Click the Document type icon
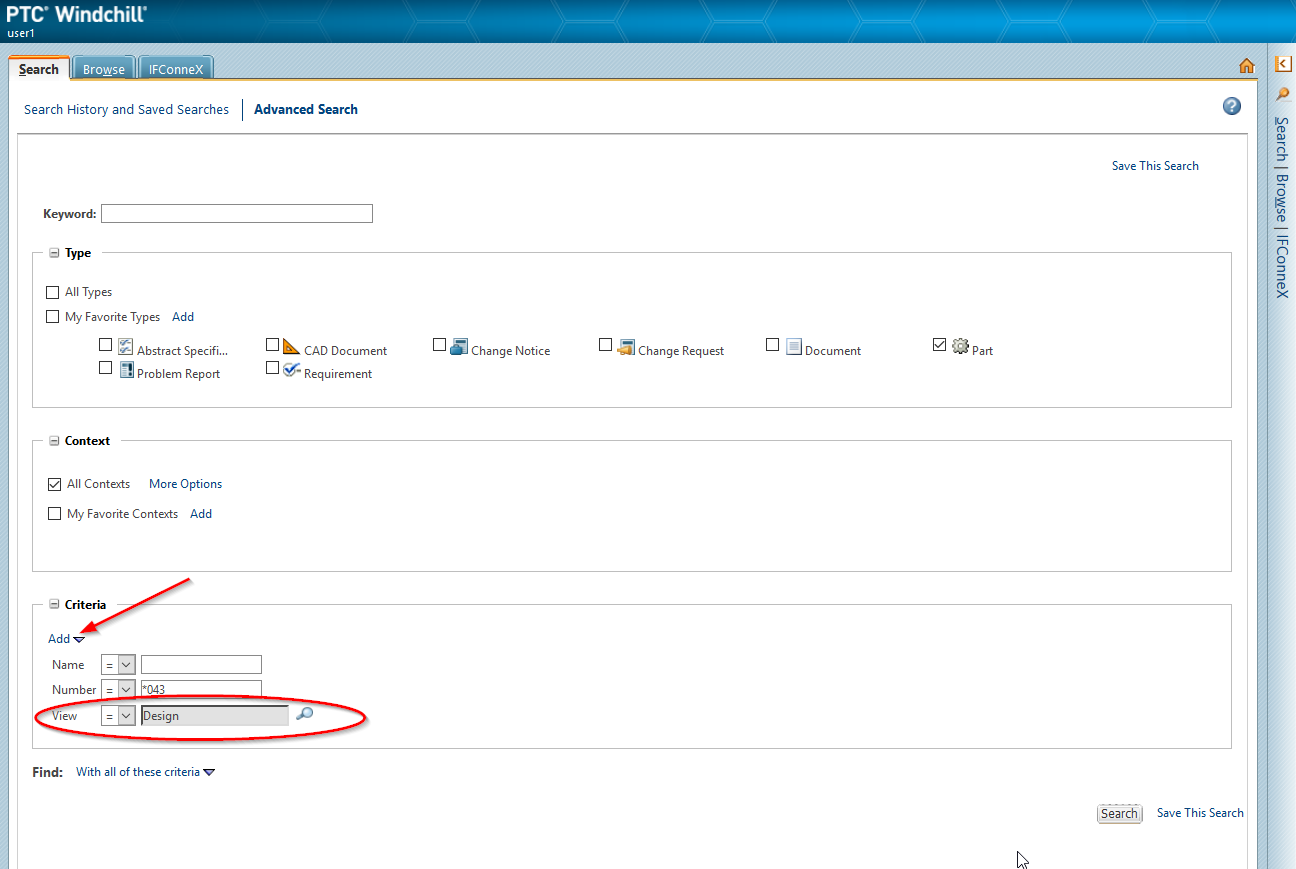 point(794,346)
